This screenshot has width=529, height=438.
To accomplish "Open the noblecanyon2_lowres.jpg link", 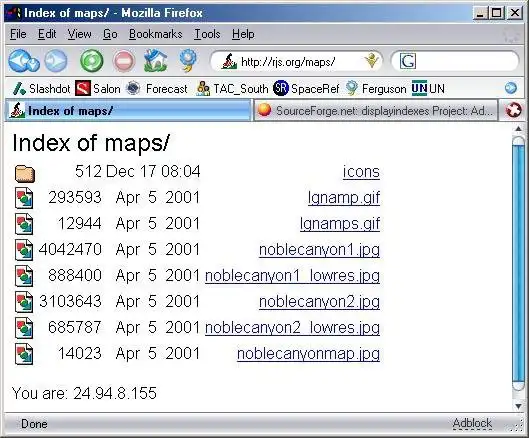I will (293, 328).
